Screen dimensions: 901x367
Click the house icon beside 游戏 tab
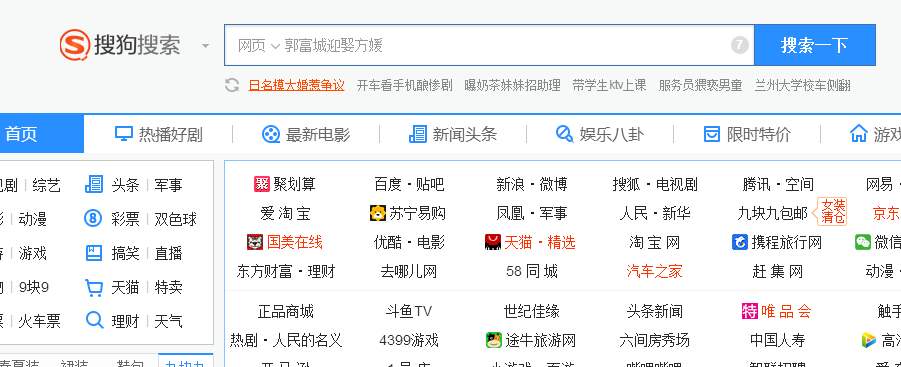point(858,133)
